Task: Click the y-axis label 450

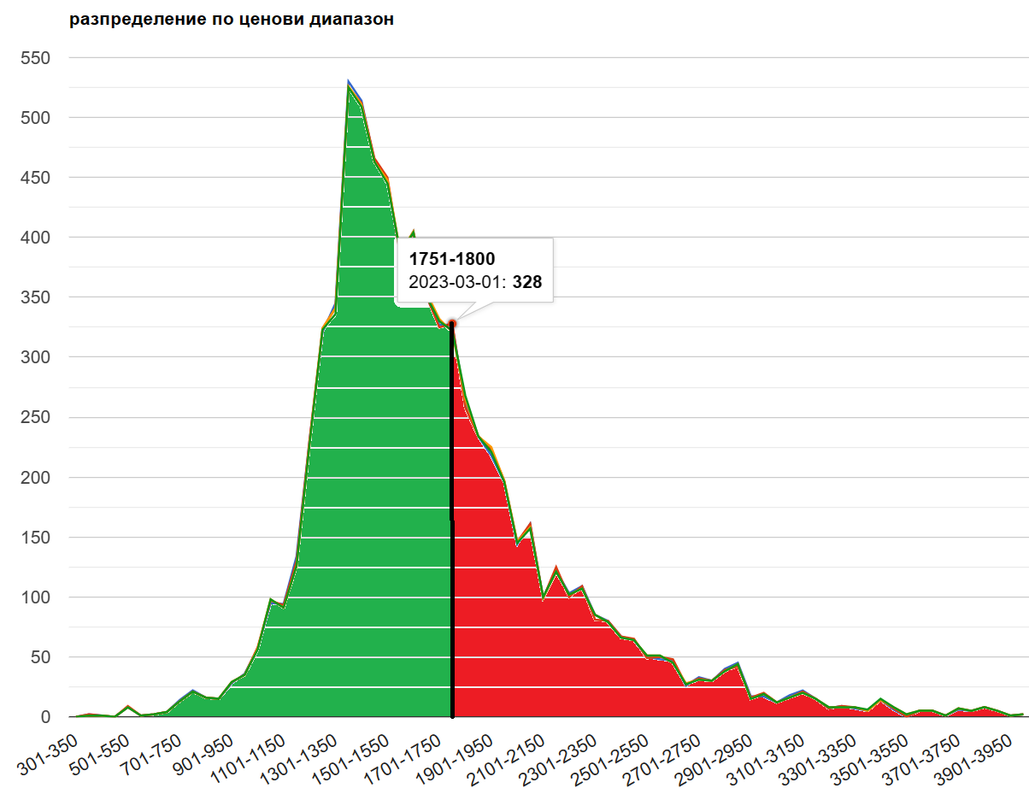Action: (x=35, y=177)
